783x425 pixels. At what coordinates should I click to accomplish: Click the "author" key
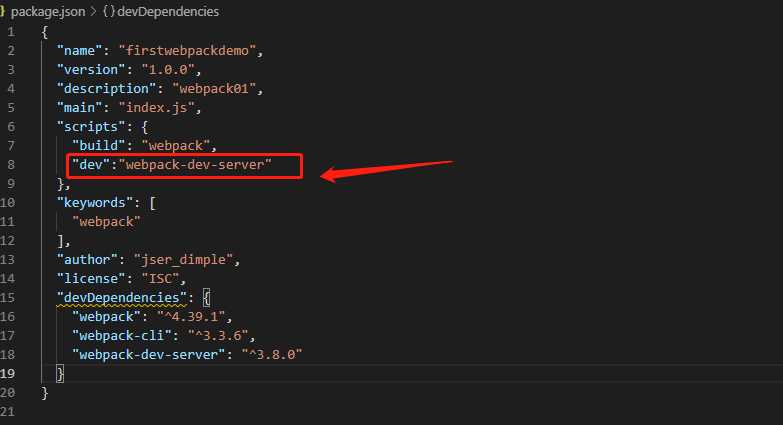coord(87,259)
